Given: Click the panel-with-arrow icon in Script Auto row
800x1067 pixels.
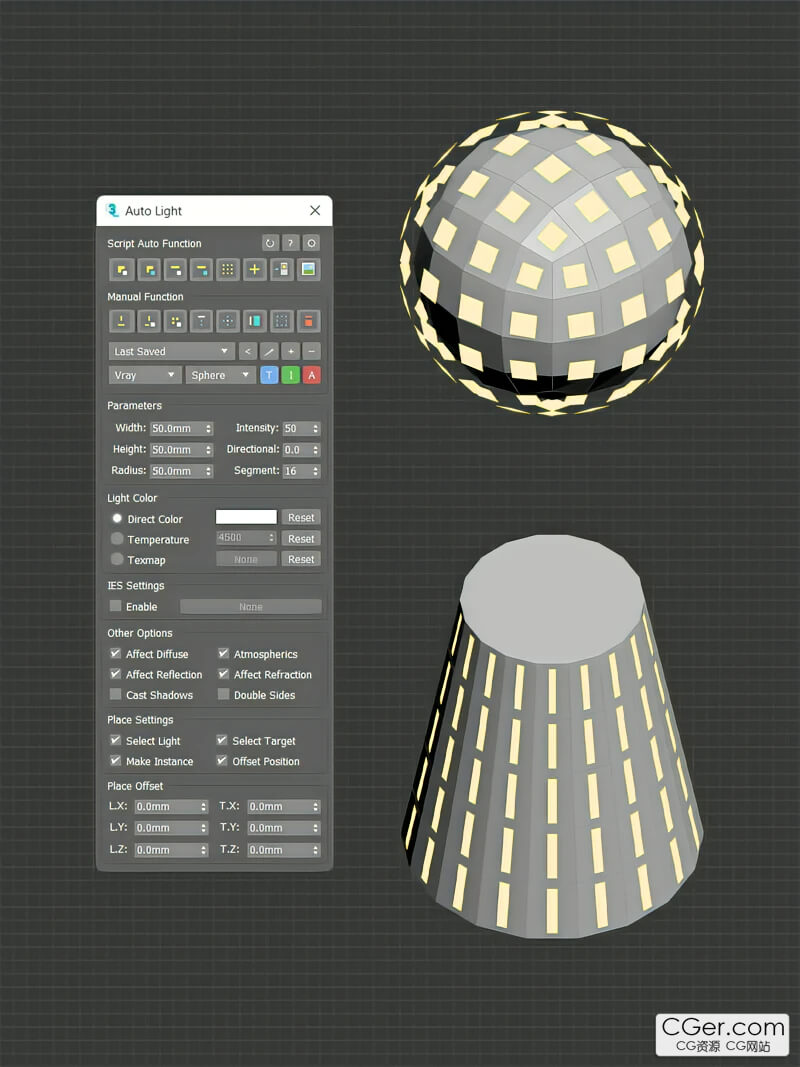Looking at the screenshot, I should [281, 269].
